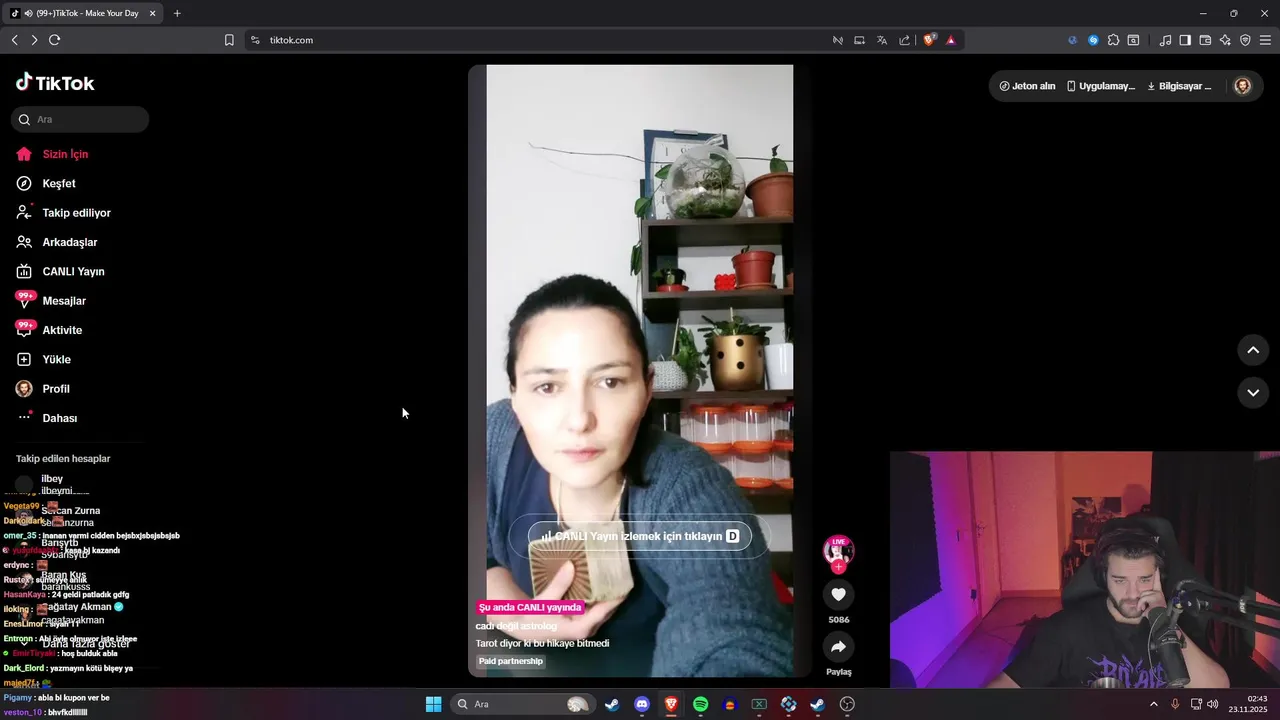1280x720 pixels.
Task: Open Brave Shields lion icon
Action: (930, 40)
